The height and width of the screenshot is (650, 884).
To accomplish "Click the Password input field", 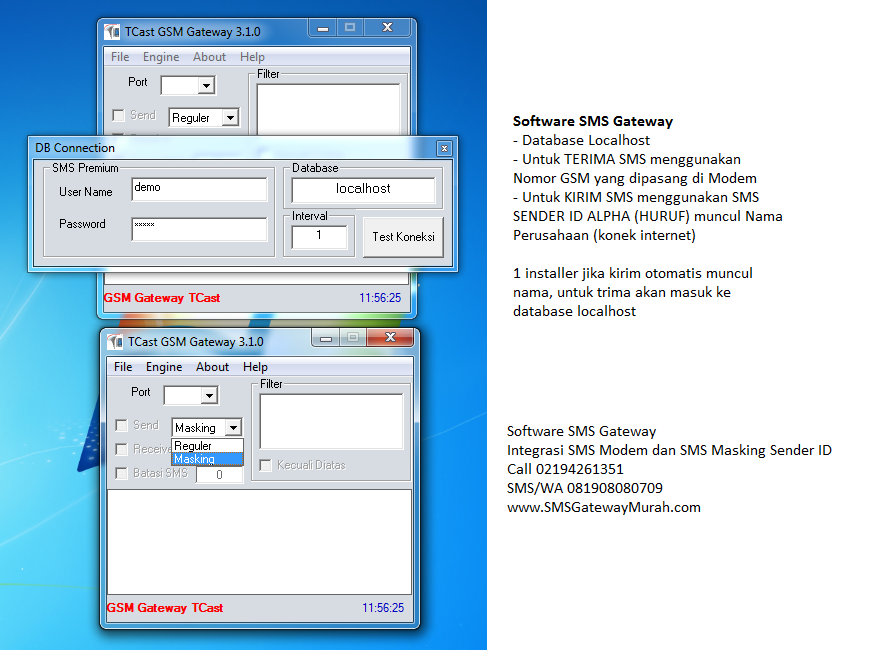I will tap(199, 229).
